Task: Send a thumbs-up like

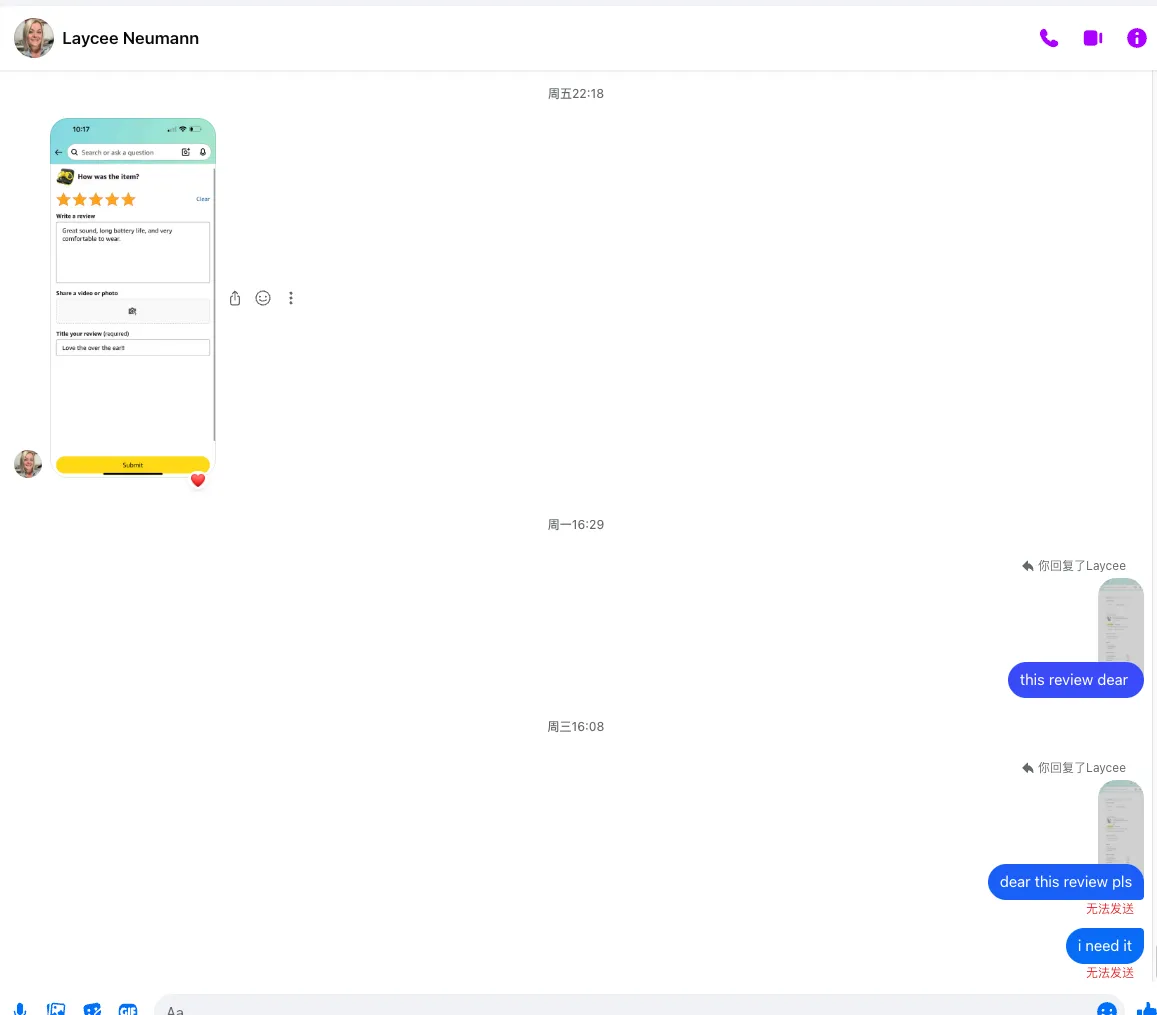Action: pos(1146,1009)
